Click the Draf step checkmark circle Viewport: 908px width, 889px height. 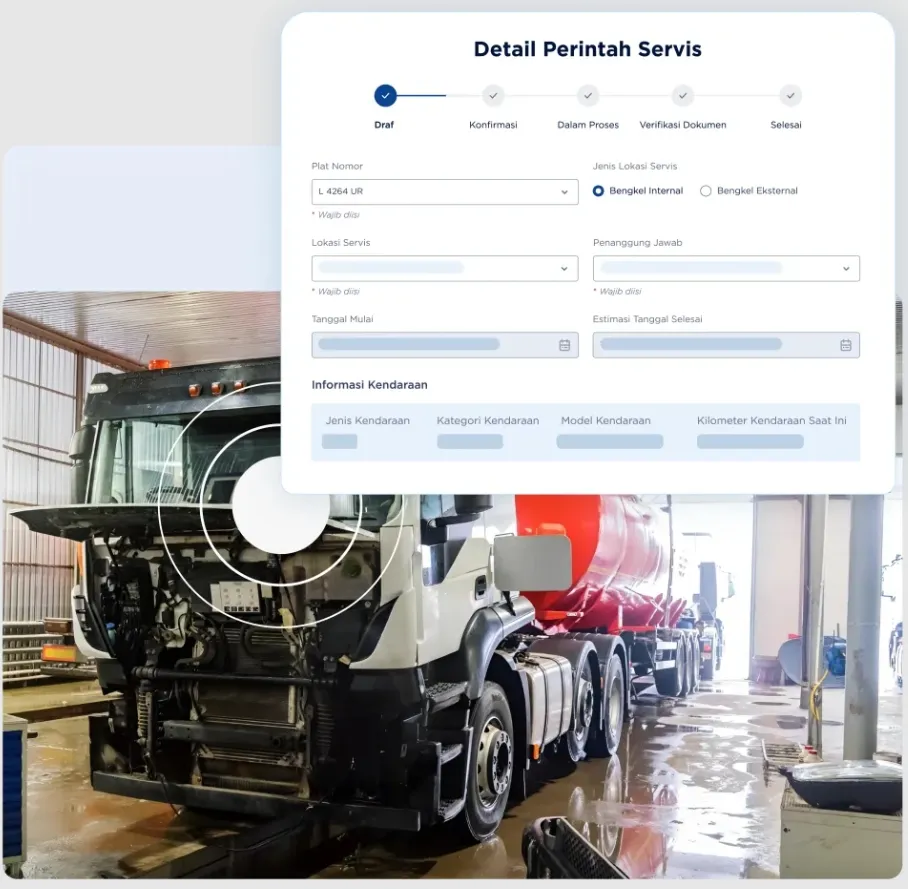coord(385,96)
